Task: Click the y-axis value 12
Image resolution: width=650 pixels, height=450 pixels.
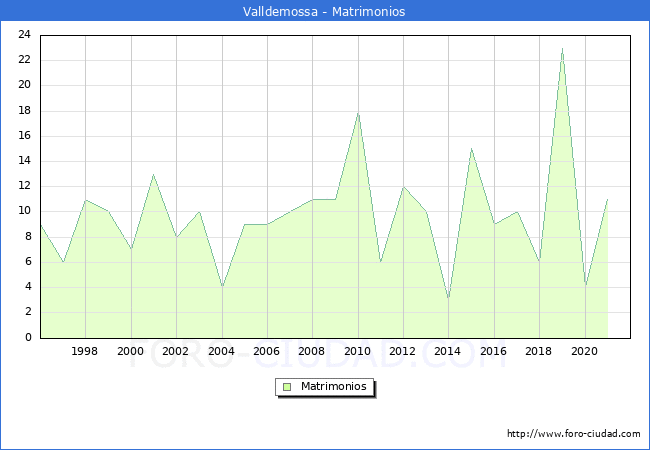Action: click(x=24, y=186)
